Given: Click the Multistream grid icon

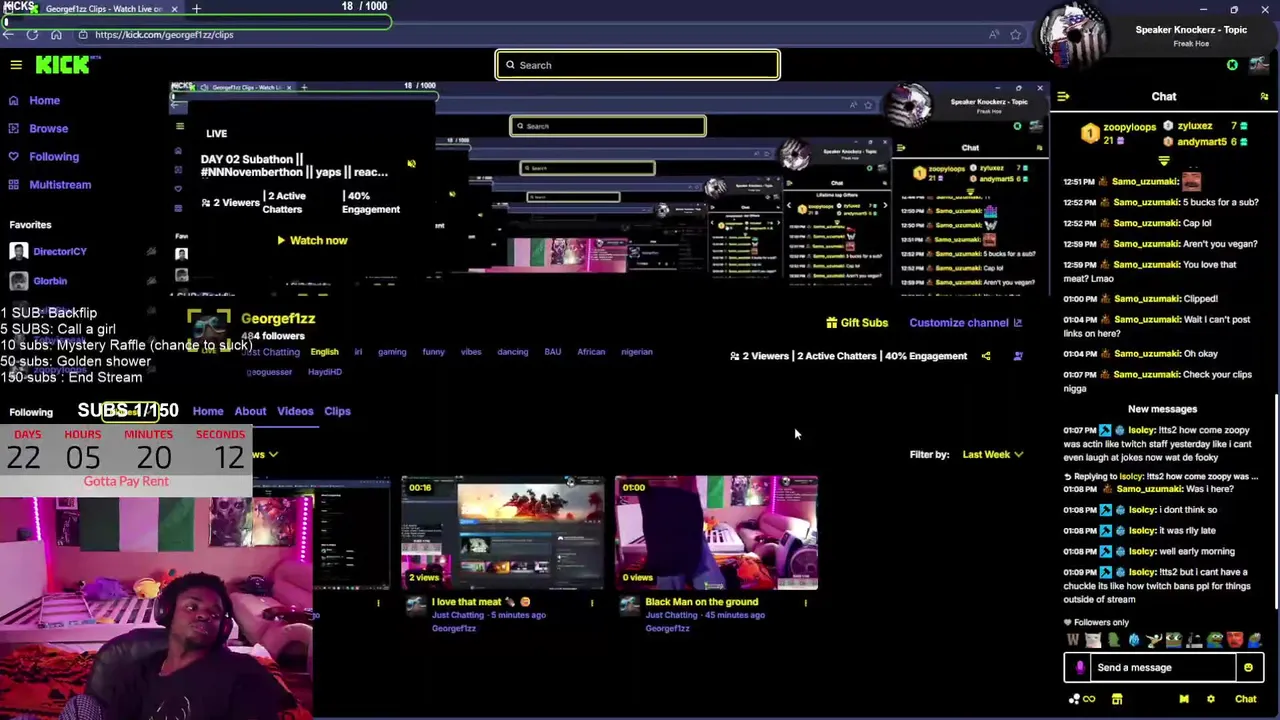Looking at the screenshot, I should coord(13,184).
